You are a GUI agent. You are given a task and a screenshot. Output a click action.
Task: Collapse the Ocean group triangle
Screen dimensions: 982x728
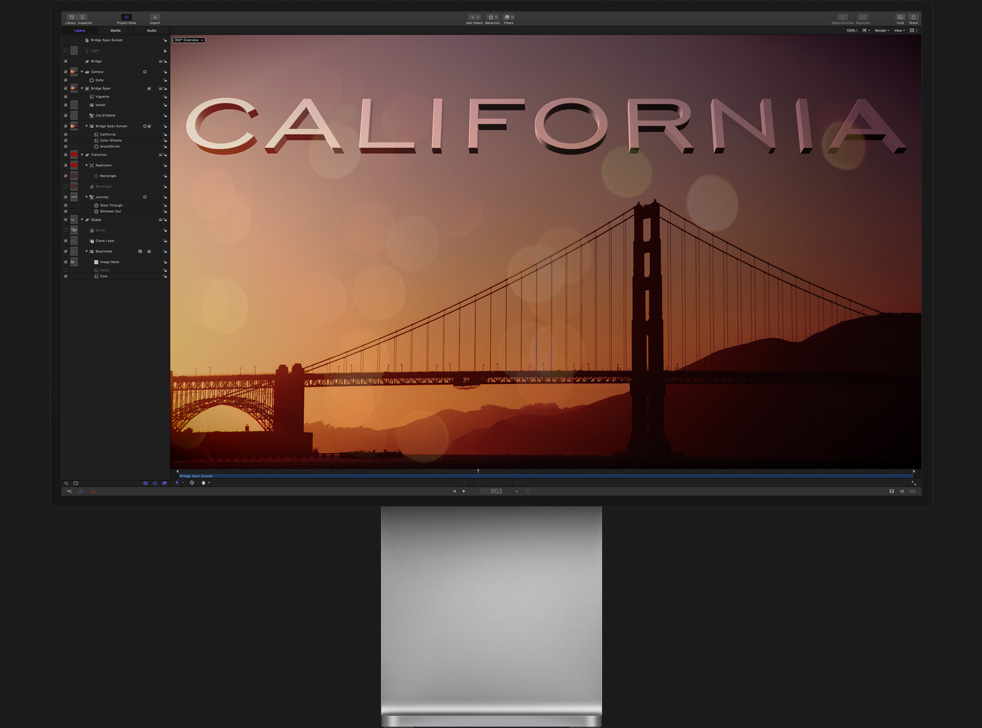pos(83,220)
